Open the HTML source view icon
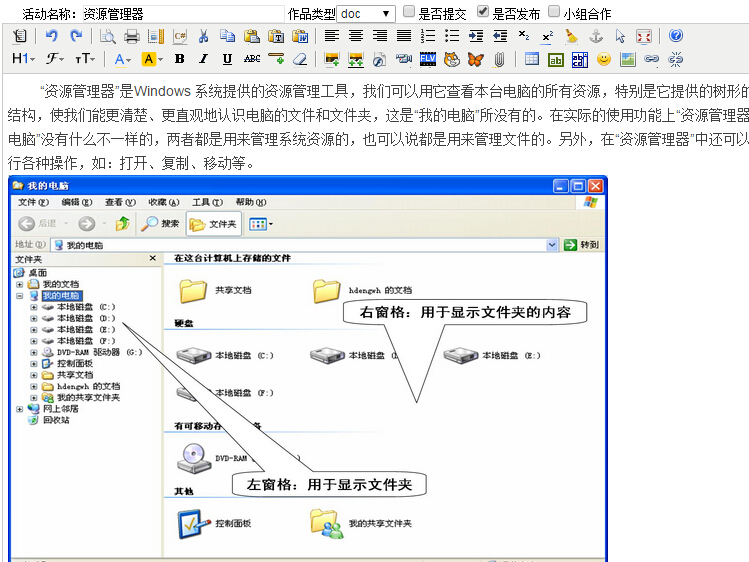Screen dimensions: 749x562 click(20, 36)
